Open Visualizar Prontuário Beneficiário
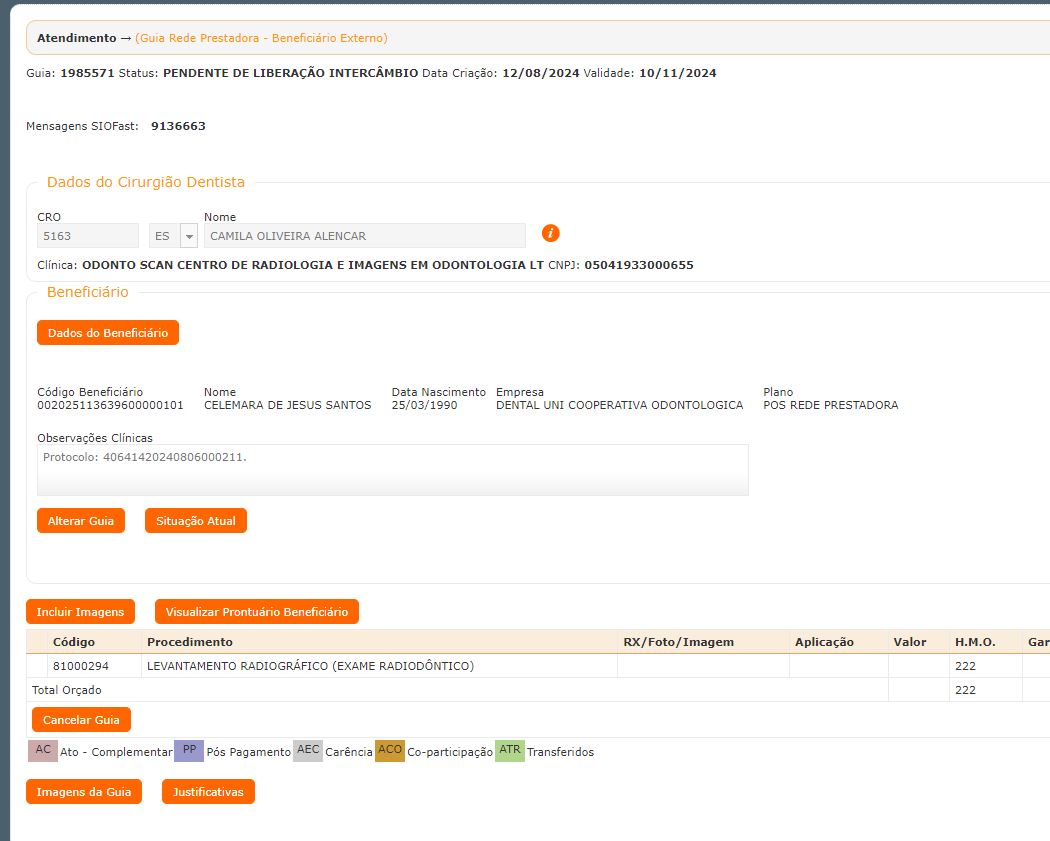 coord(256,612)
